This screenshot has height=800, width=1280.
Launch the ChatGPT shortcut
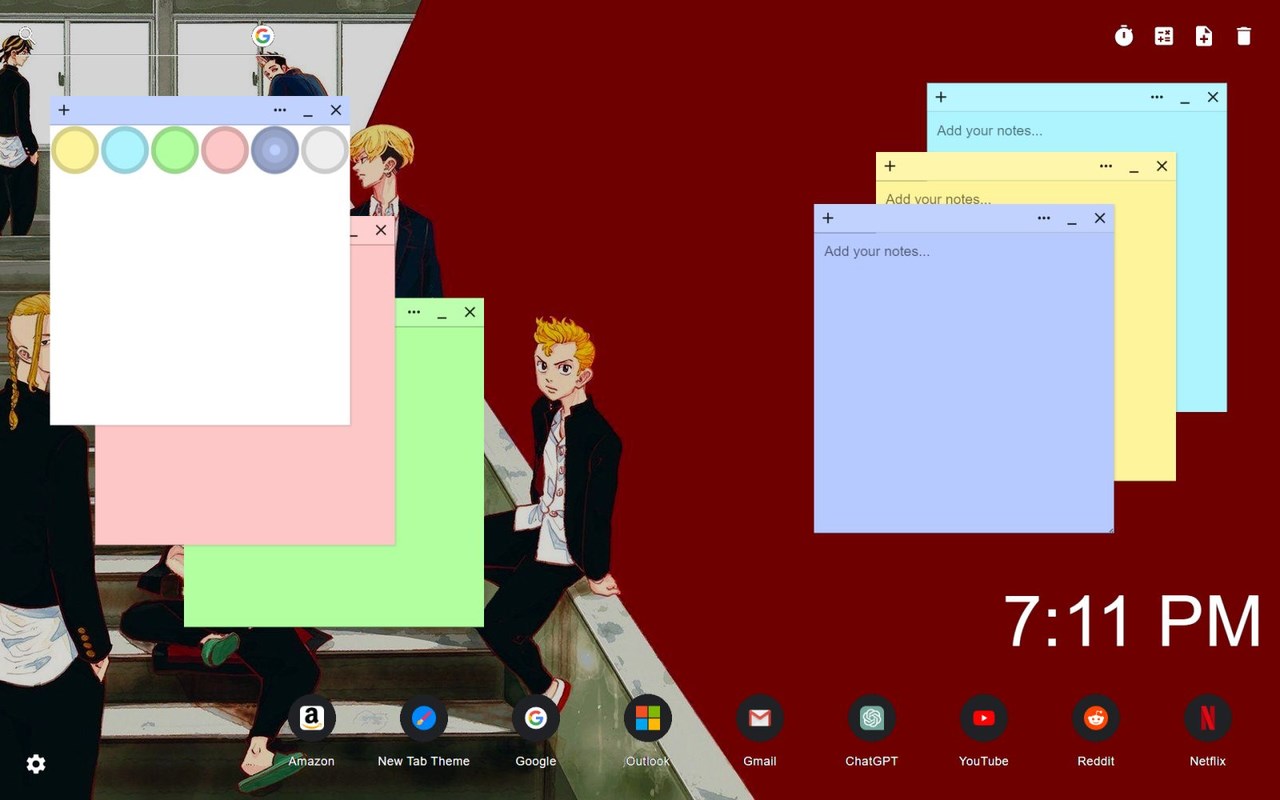click(872, 718)
